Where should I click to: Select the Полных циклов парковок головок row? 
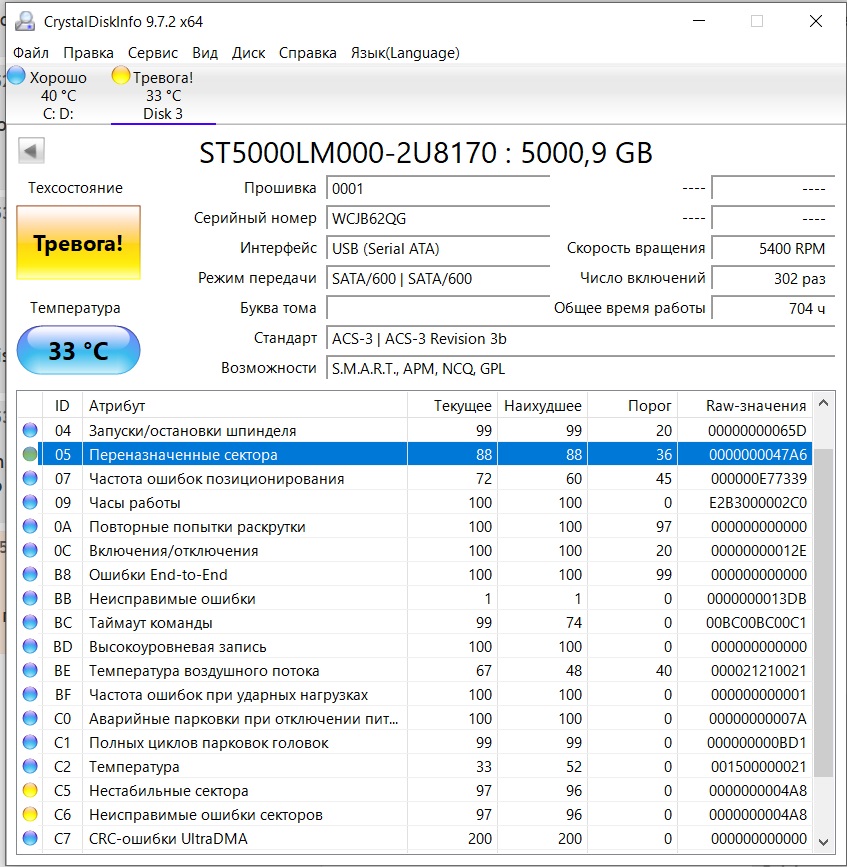[415, 743]
